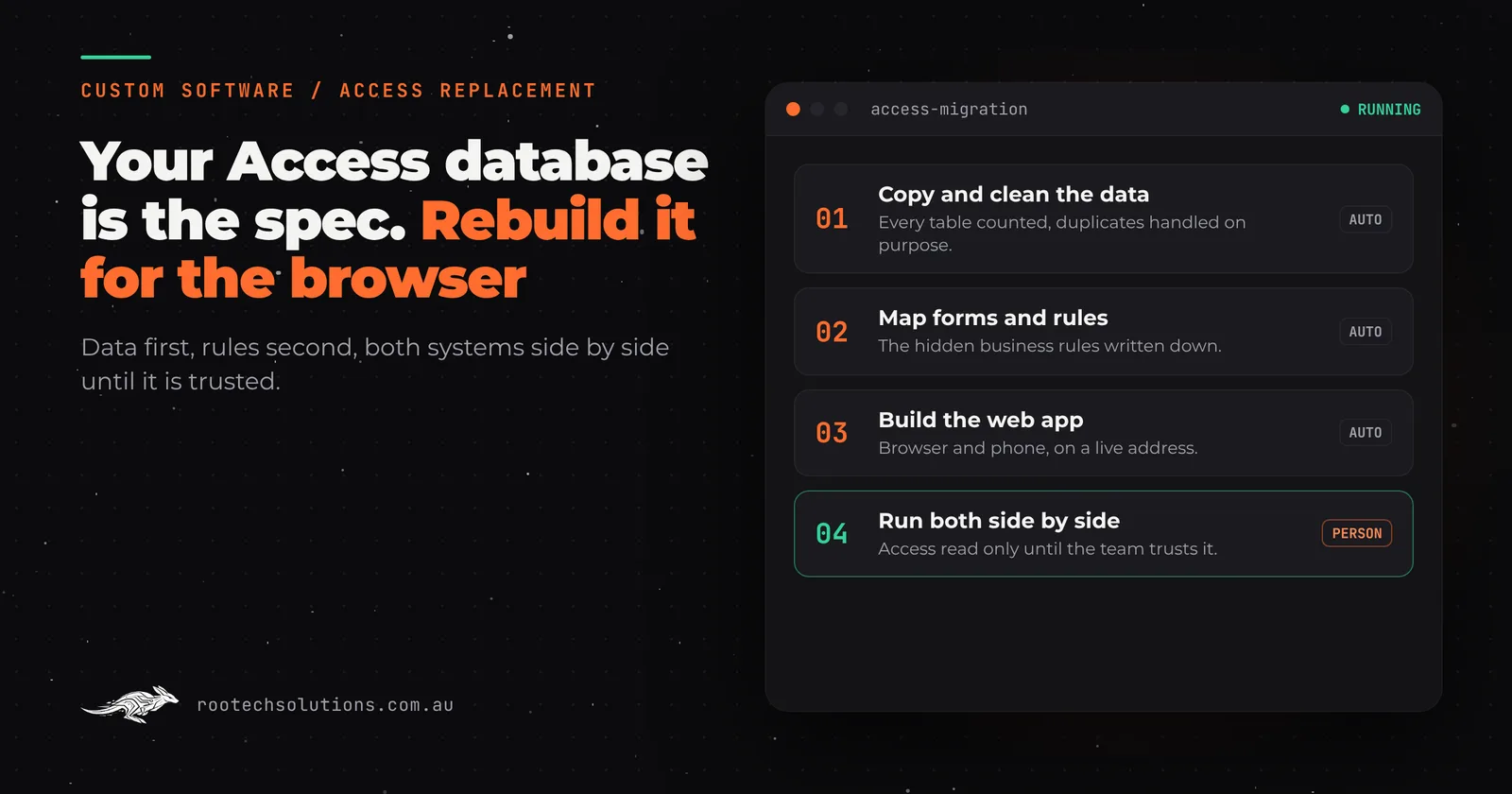The width and height of the screenshot is (1512, 794).
Task: Click 'Access read only until the team trusts it.'
Action: 1048,549
